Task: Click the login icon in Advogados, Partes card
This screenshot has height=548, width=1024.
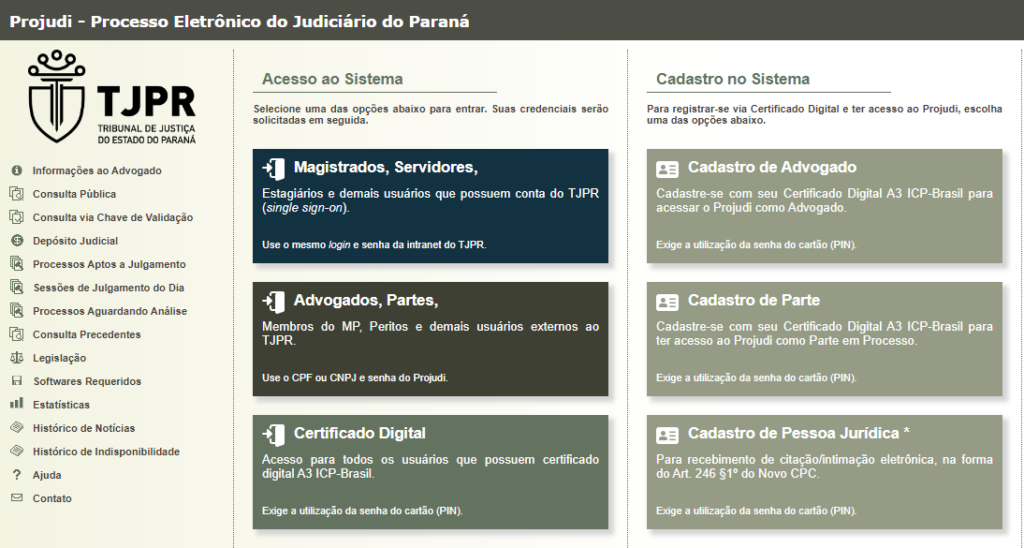Action: 274,302
